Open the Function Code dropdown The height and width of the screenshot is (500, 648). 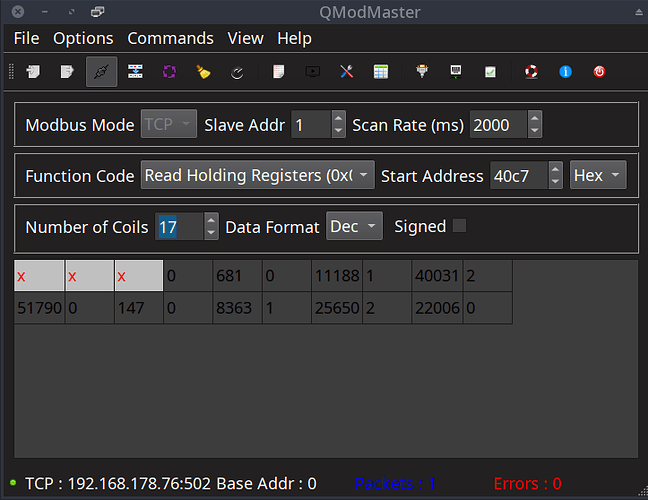click(x=257, y=175)
